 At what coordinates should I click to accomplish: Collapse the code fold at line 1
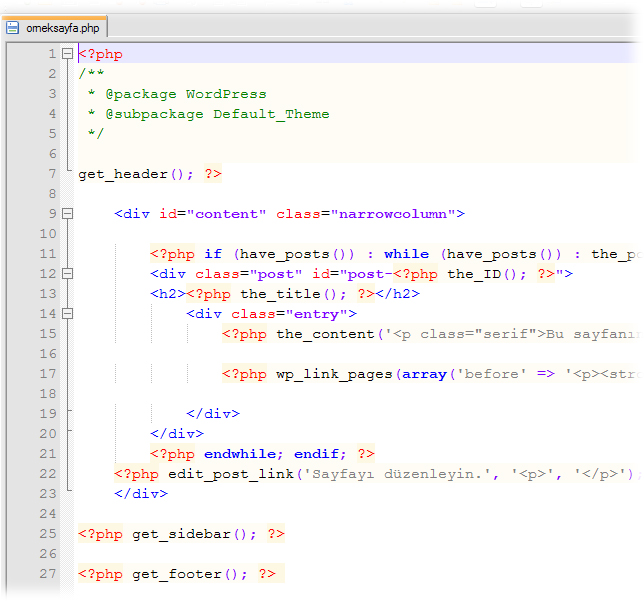67,54
